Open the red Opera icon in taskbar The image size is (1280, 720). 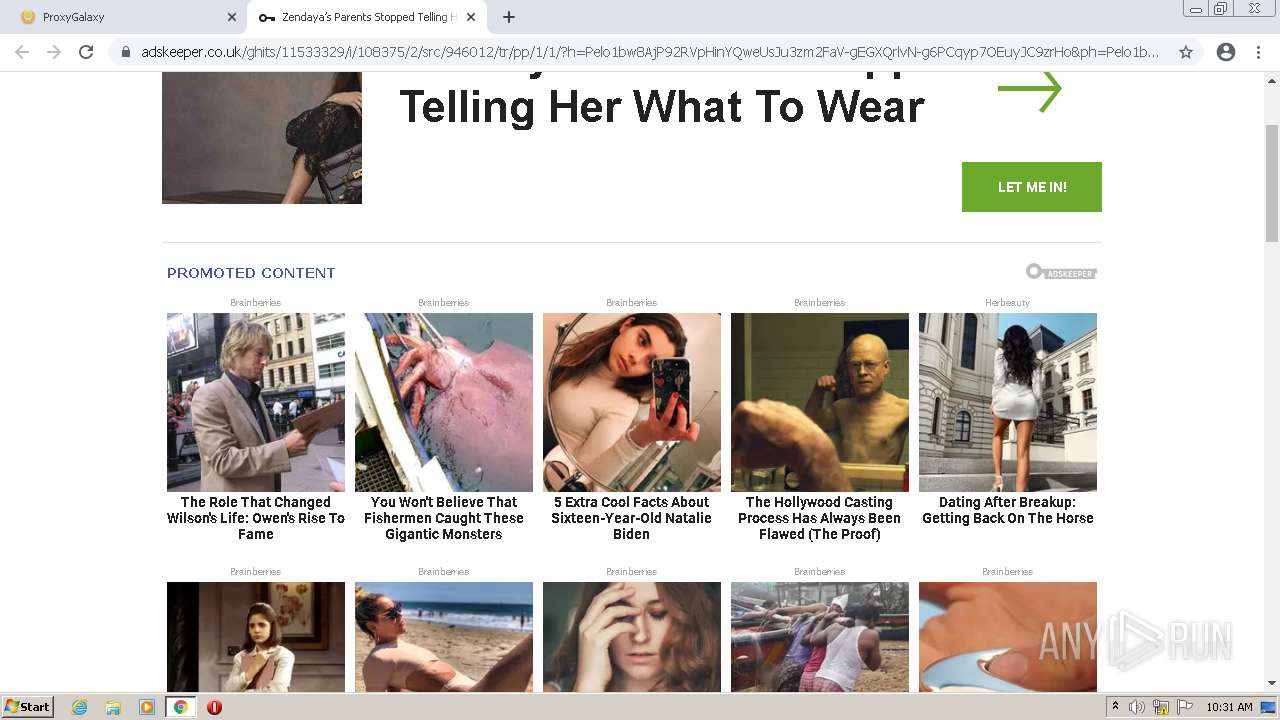(214, 707)
